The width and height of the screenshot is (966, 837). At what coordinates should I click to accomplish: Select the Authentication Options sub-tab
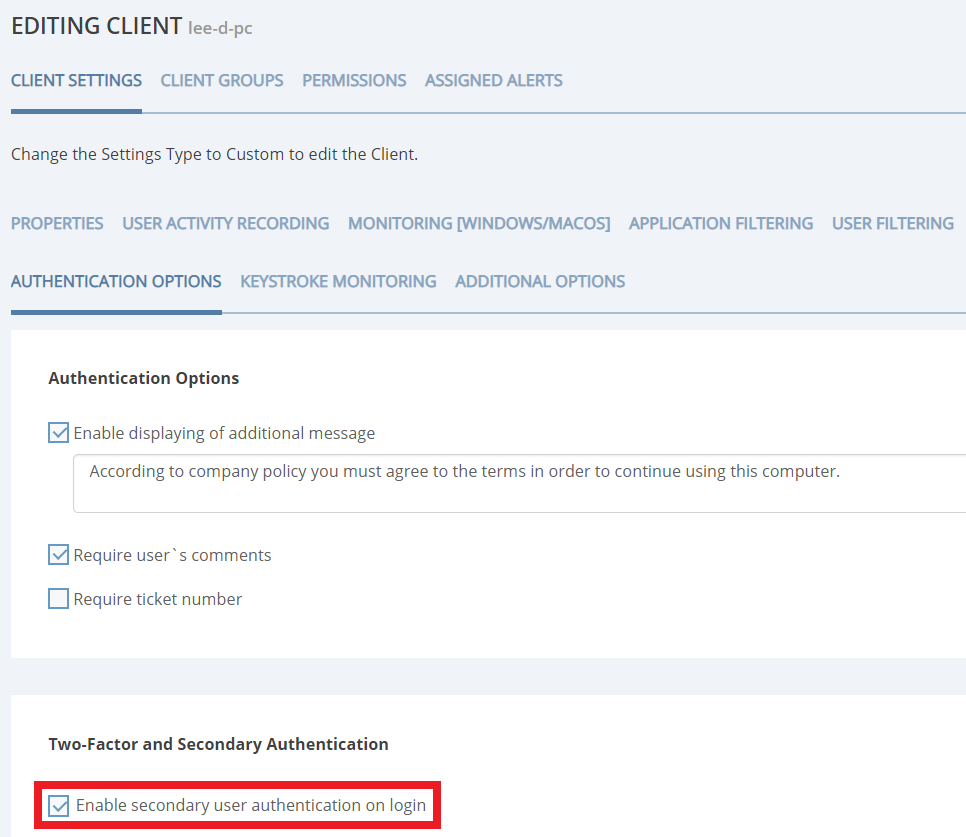point(116,281)
